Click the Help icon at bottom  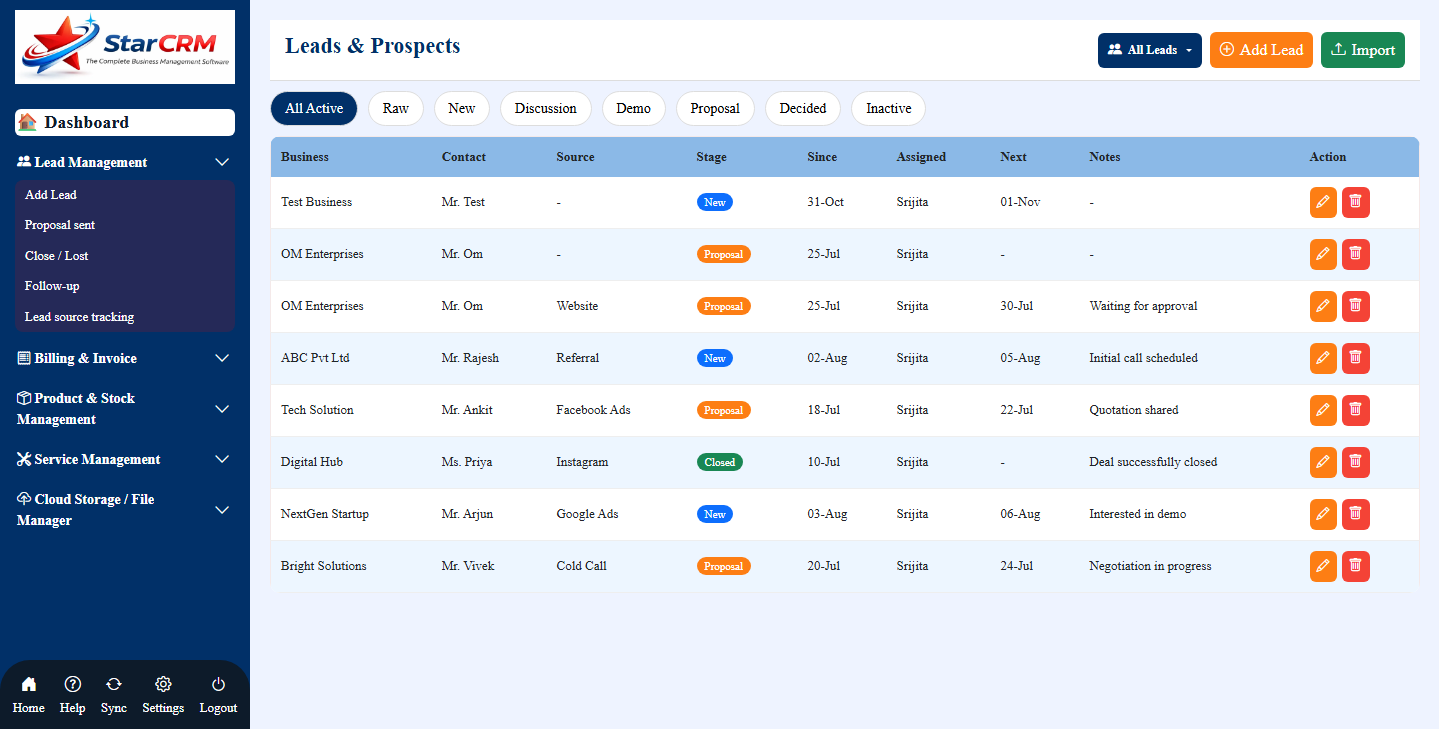(x=72, y=693)
